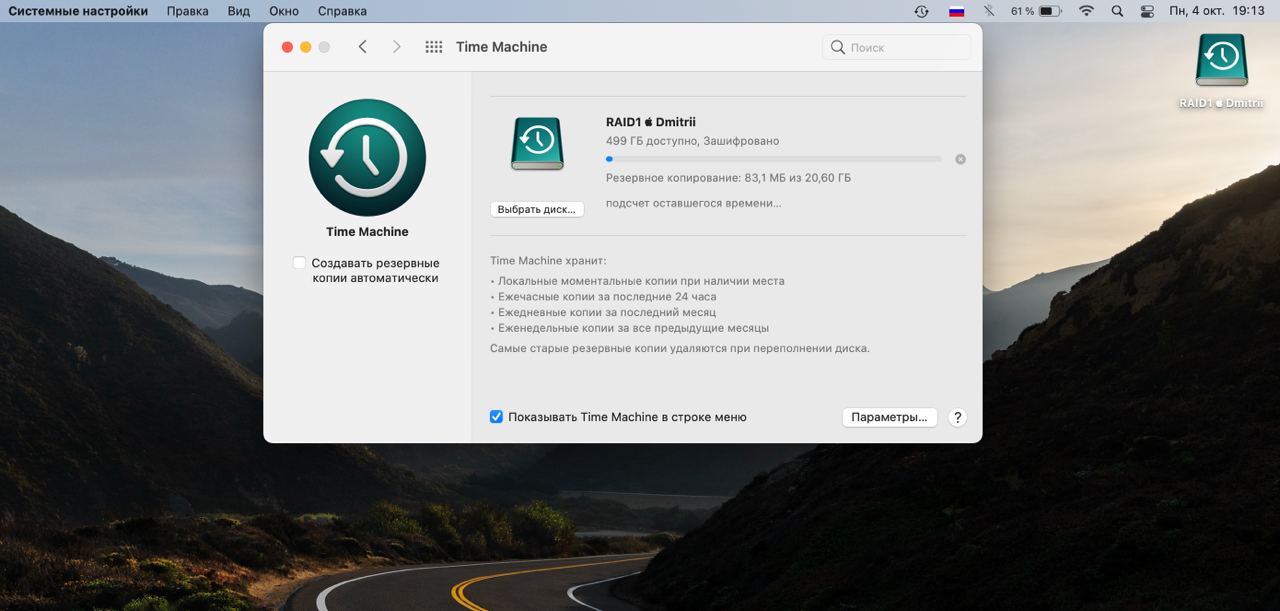Screen dimensions: 1280x611
Task: Click the 'Поиск' search field
Action: point(896,47)
